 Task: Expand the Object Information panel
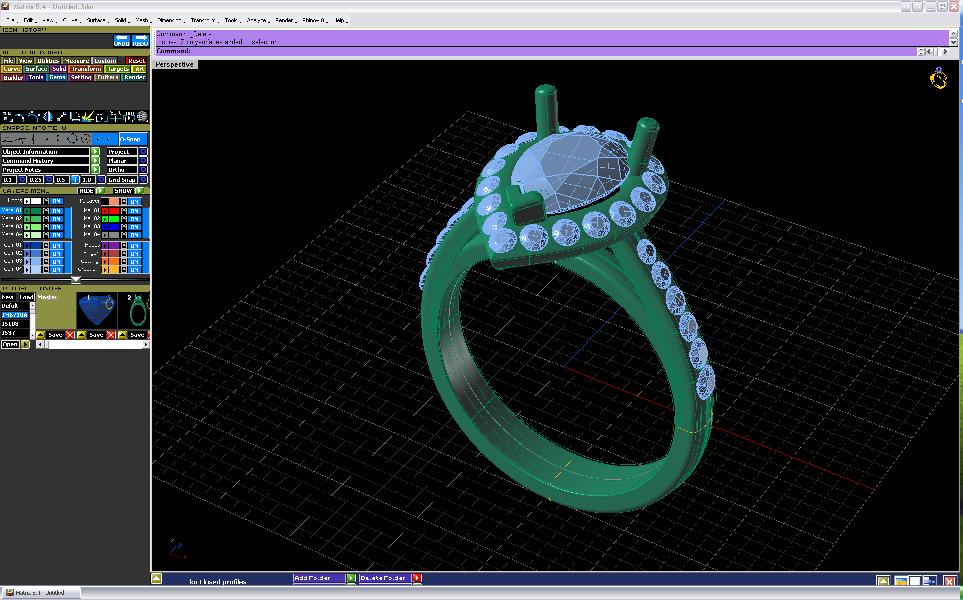[x=96, y=152]
